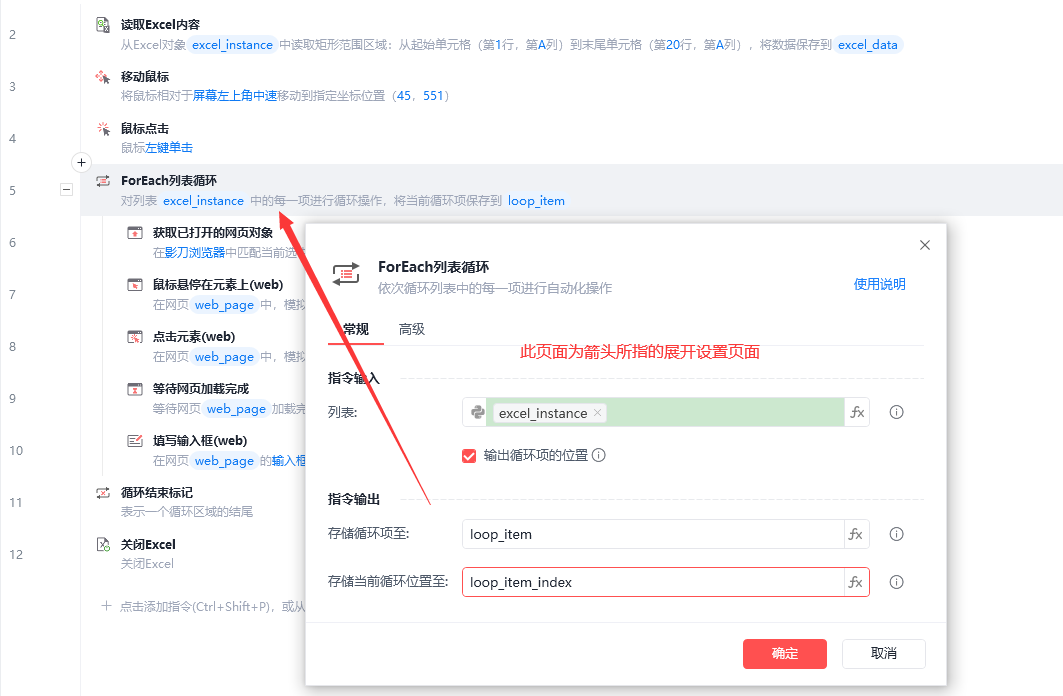The height and width of the screenshot is (696, 1063).
Task: Click the 获取已打开的网页对象 step icon
Action: (135, 233)
